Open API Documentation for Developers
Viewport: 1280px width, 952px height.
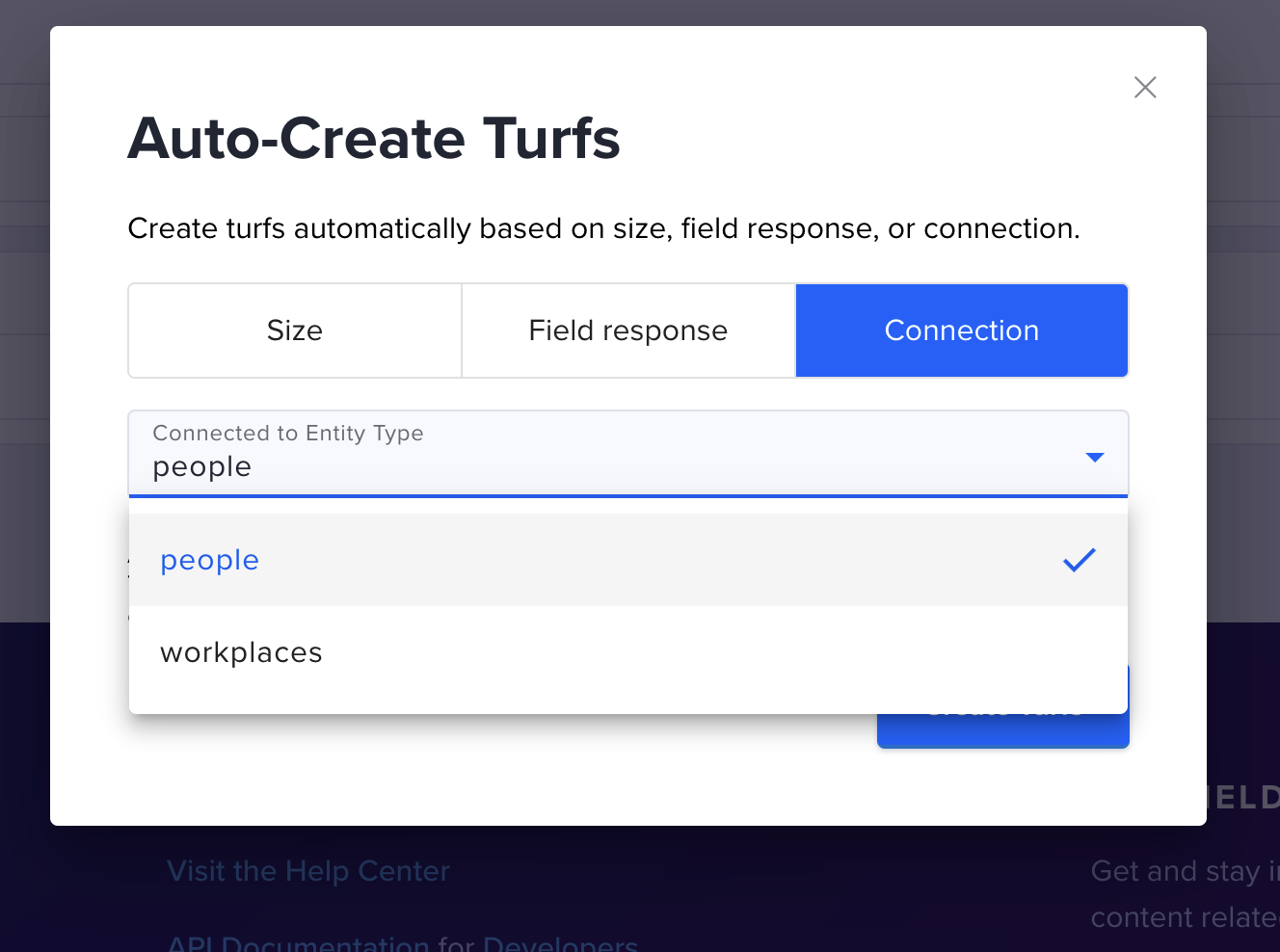[403, 944]
